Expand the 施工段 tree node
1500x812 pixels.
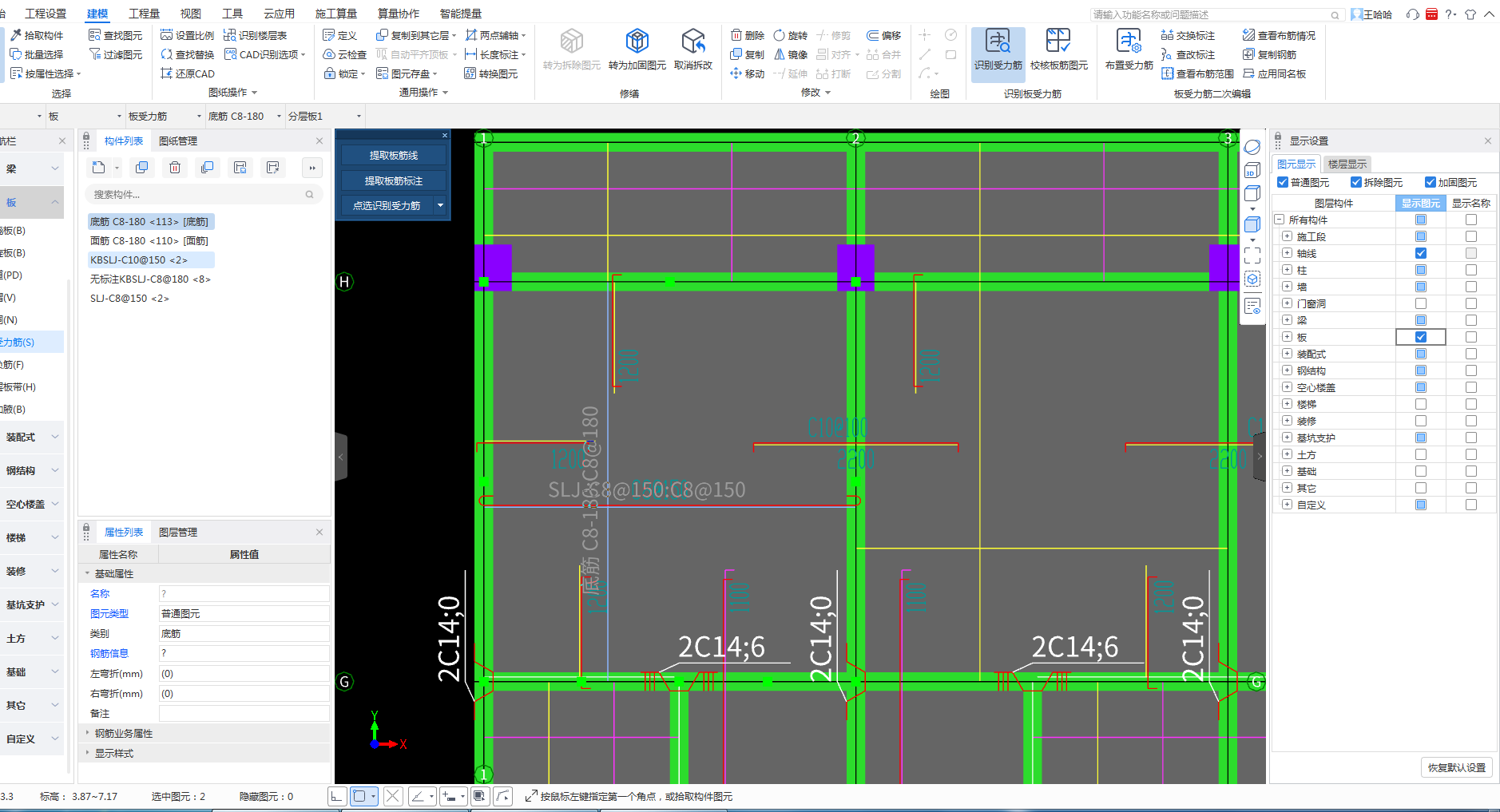click(x=1287, y=236)
